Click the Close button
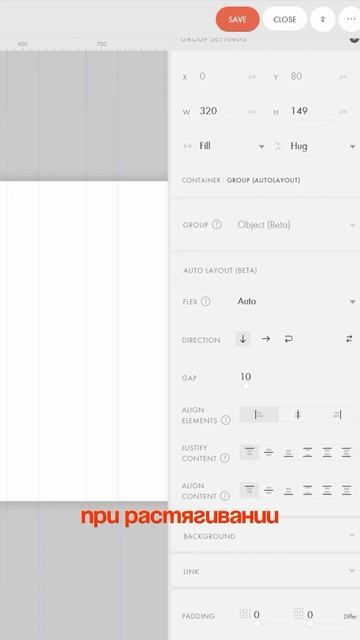 [x=284, y=19]
